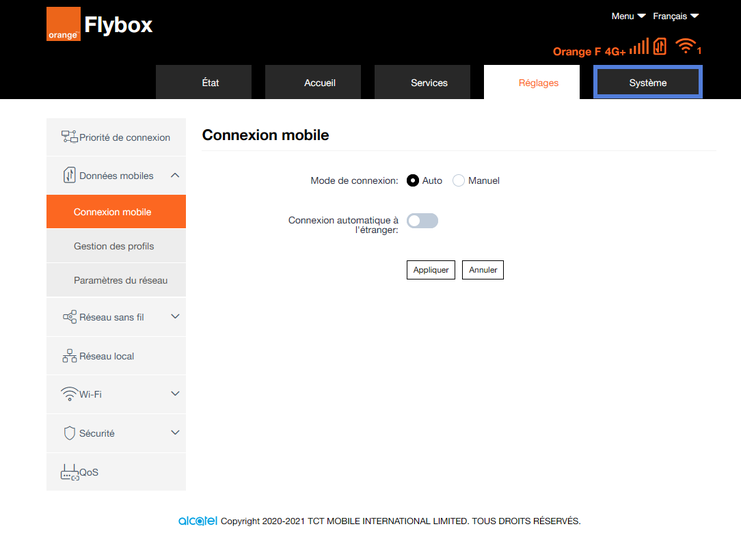The image size is (741, 546).
Task: Open the QoS settings page
Action: (x=116, y=472)
